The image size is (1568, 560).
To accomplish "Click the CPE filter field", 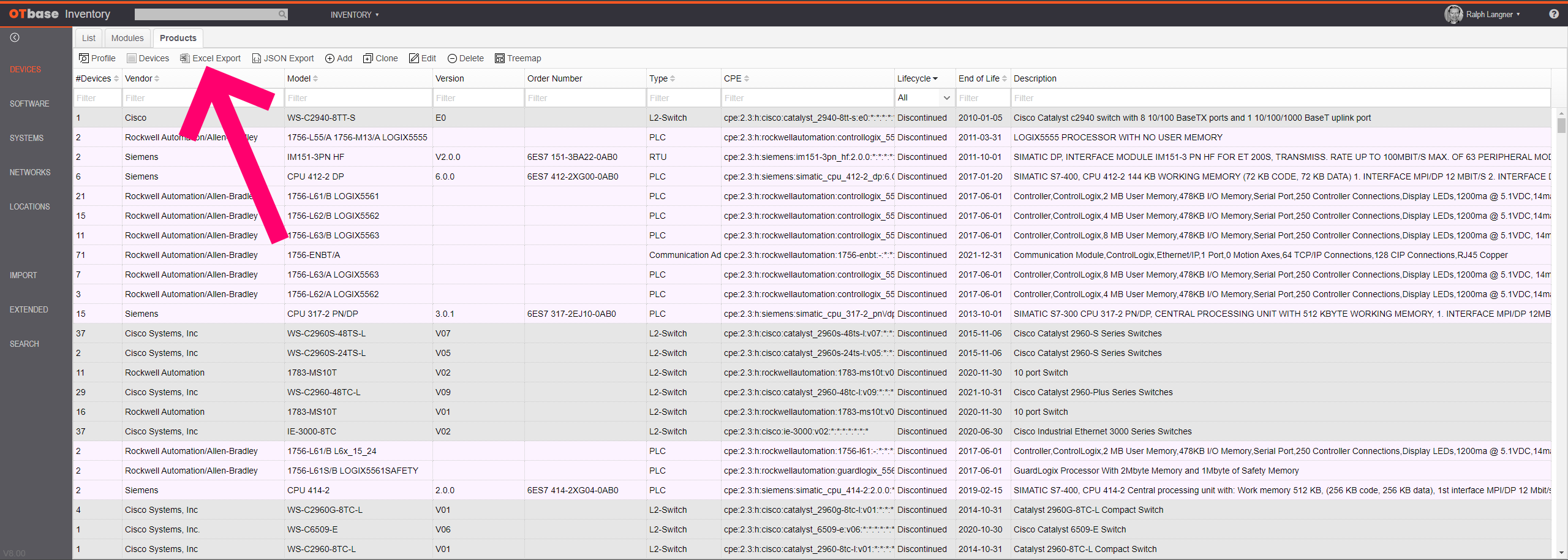I will pyautogui.click(x=807, y=98).
